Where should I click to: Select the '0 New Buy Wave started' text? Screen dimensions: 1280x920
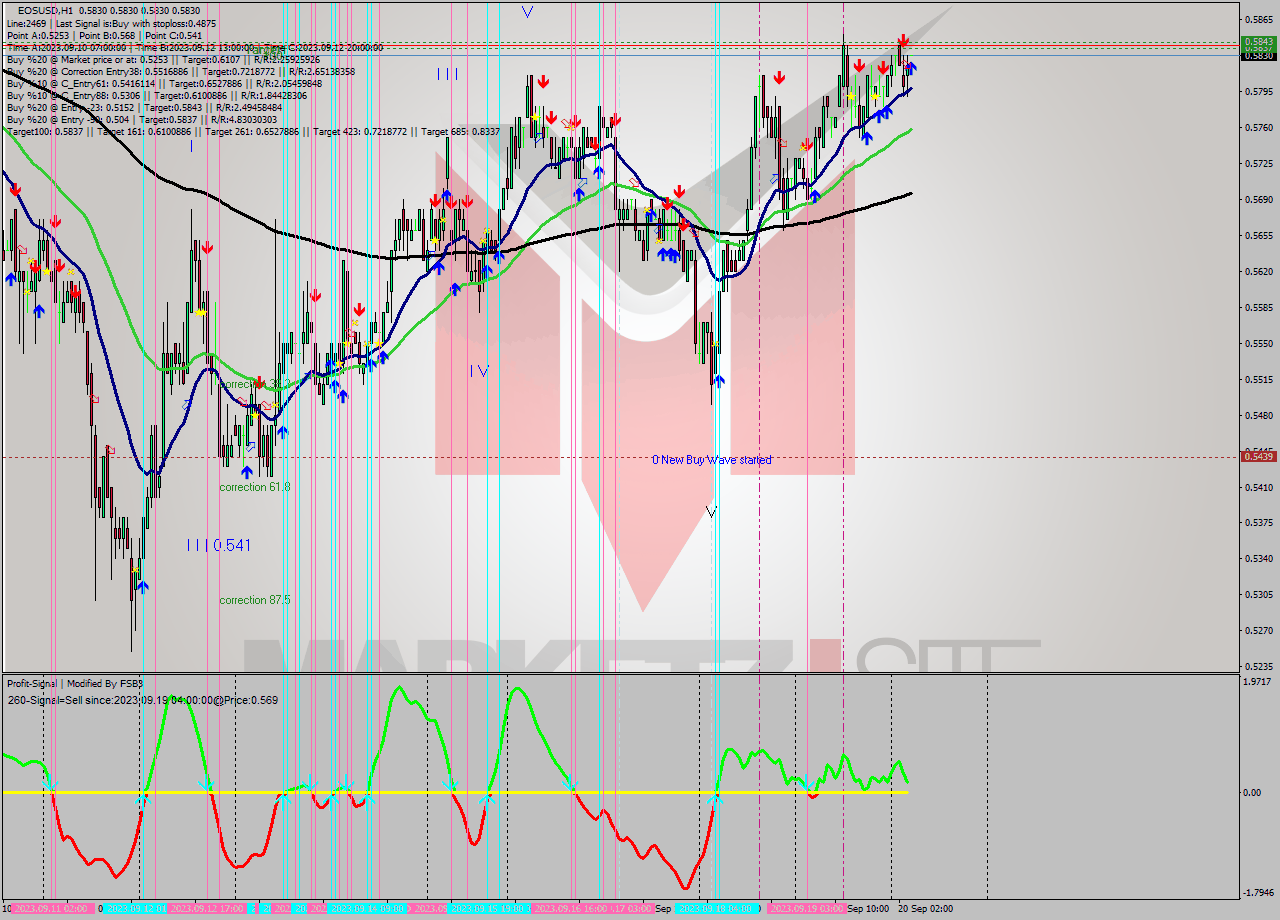pyautogui.click(x=712, y=460)
